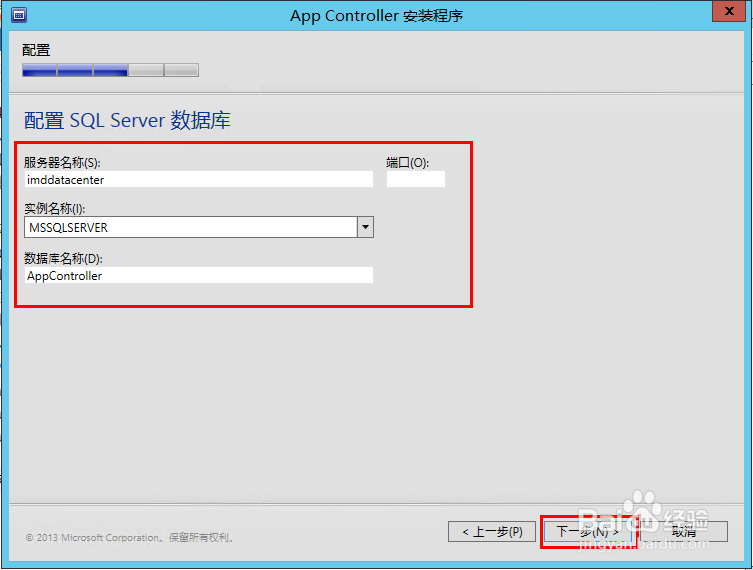This screenshot has height=570, width=753.
Task: Click the 配置 step label
Action: click(36, 50)
